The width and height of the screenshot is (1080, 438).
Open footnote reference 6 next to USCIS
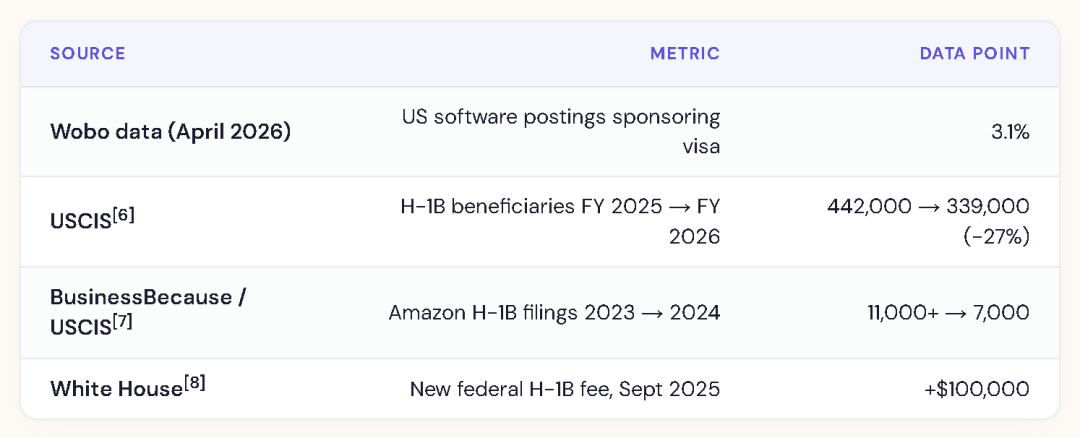125,215
